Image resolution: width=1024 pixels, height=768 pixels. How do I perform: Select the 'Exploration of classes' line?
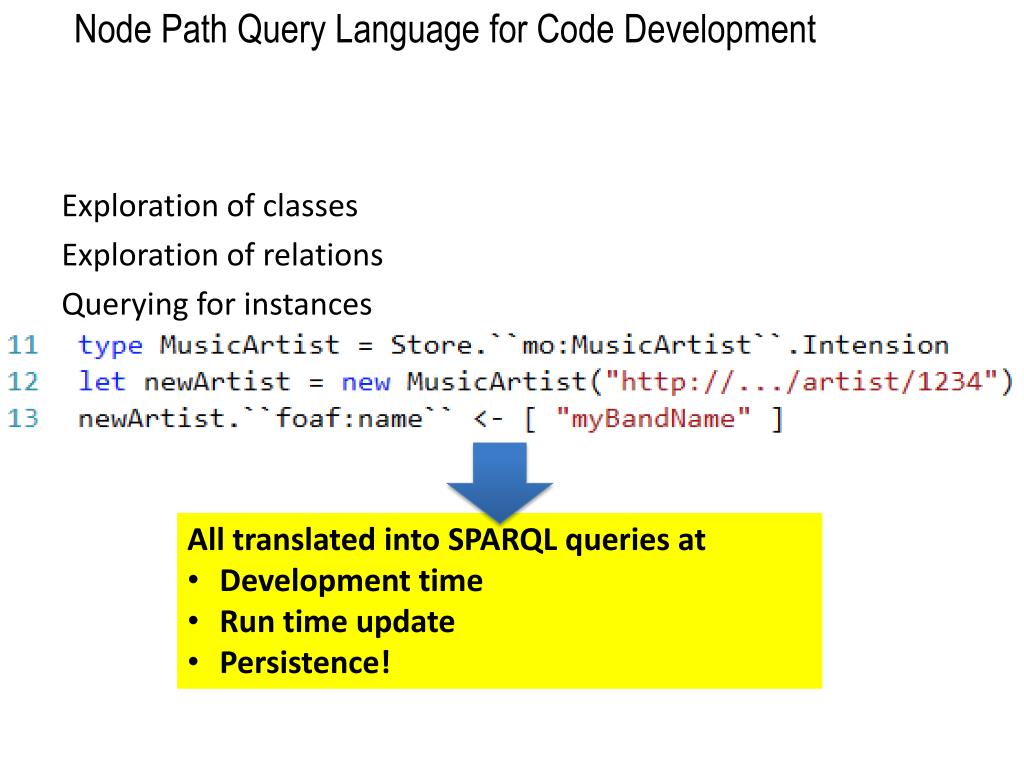(210, 206)
